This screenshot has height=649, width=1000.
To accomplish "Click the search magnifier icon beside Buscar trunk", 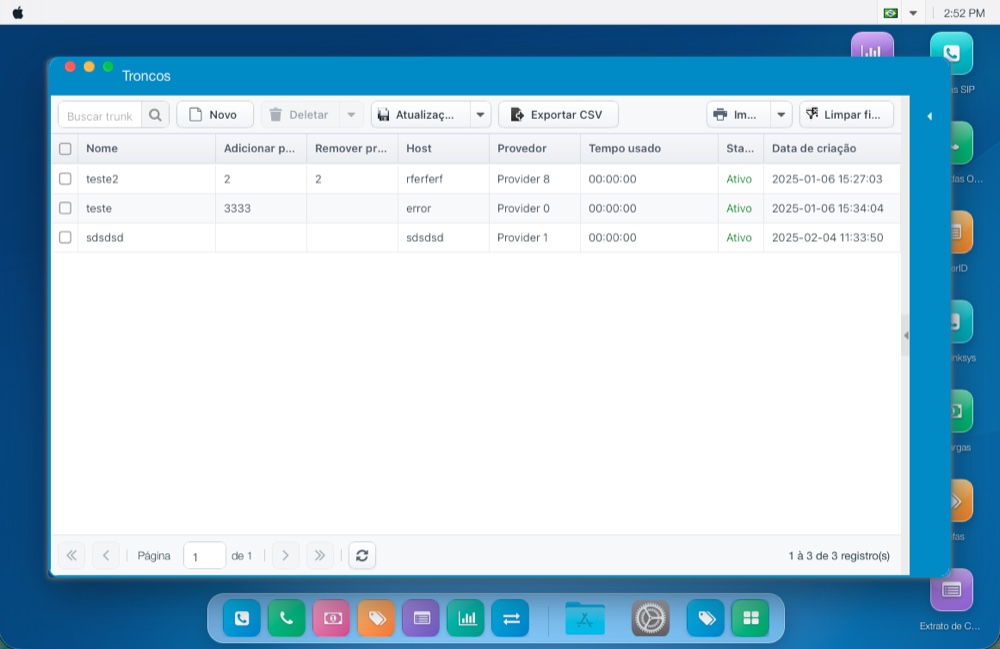I will [x=155, y=115].
